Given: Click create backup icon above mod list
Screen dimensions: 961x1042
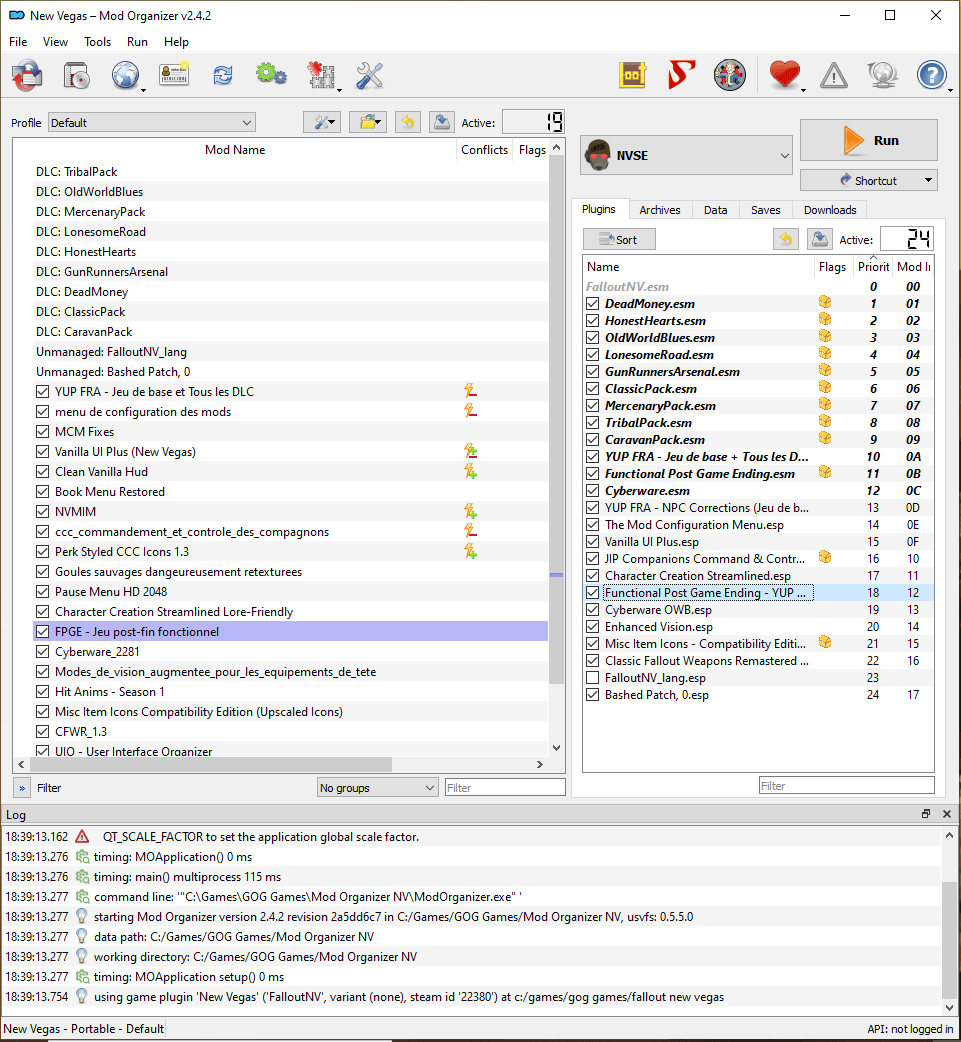Looking at the screenshot, I should point(441,122).
